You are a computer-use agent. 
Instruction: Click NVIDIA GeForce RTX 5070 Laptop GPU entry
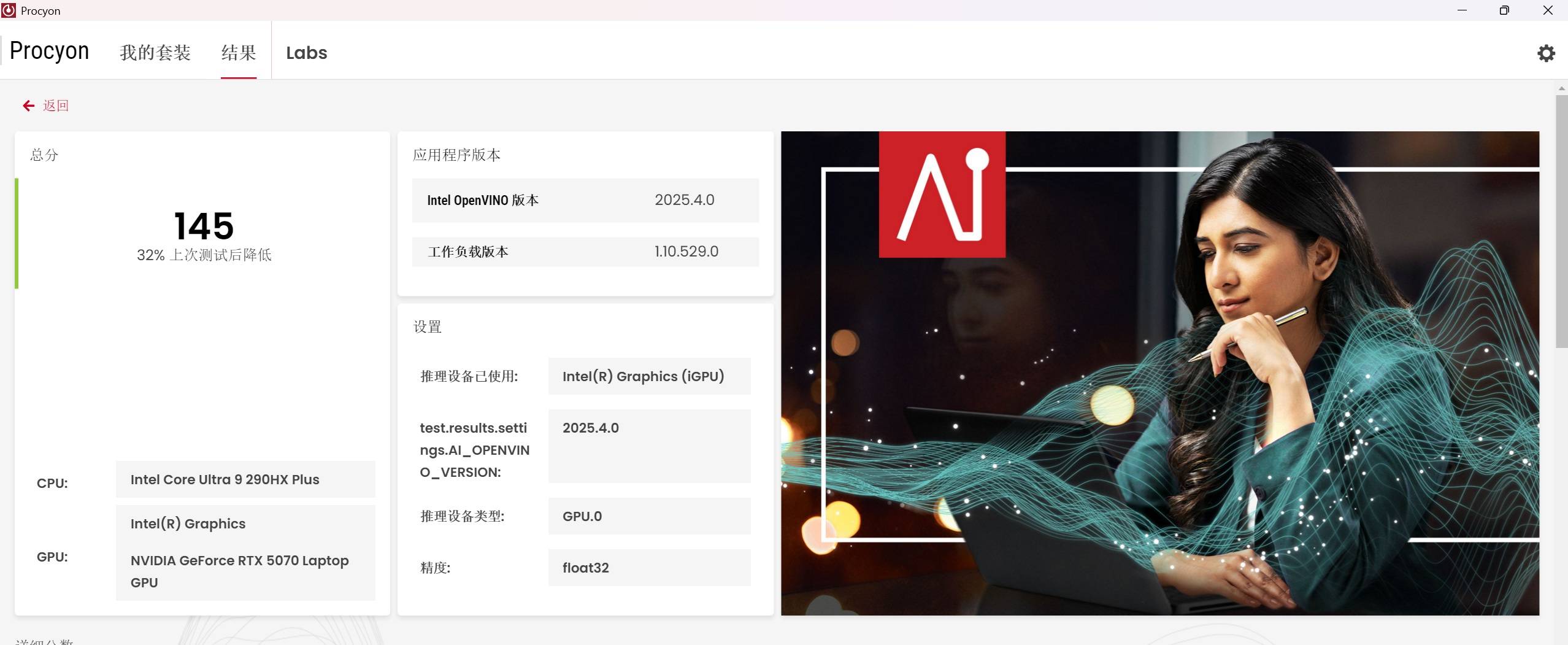coord(240,571)
